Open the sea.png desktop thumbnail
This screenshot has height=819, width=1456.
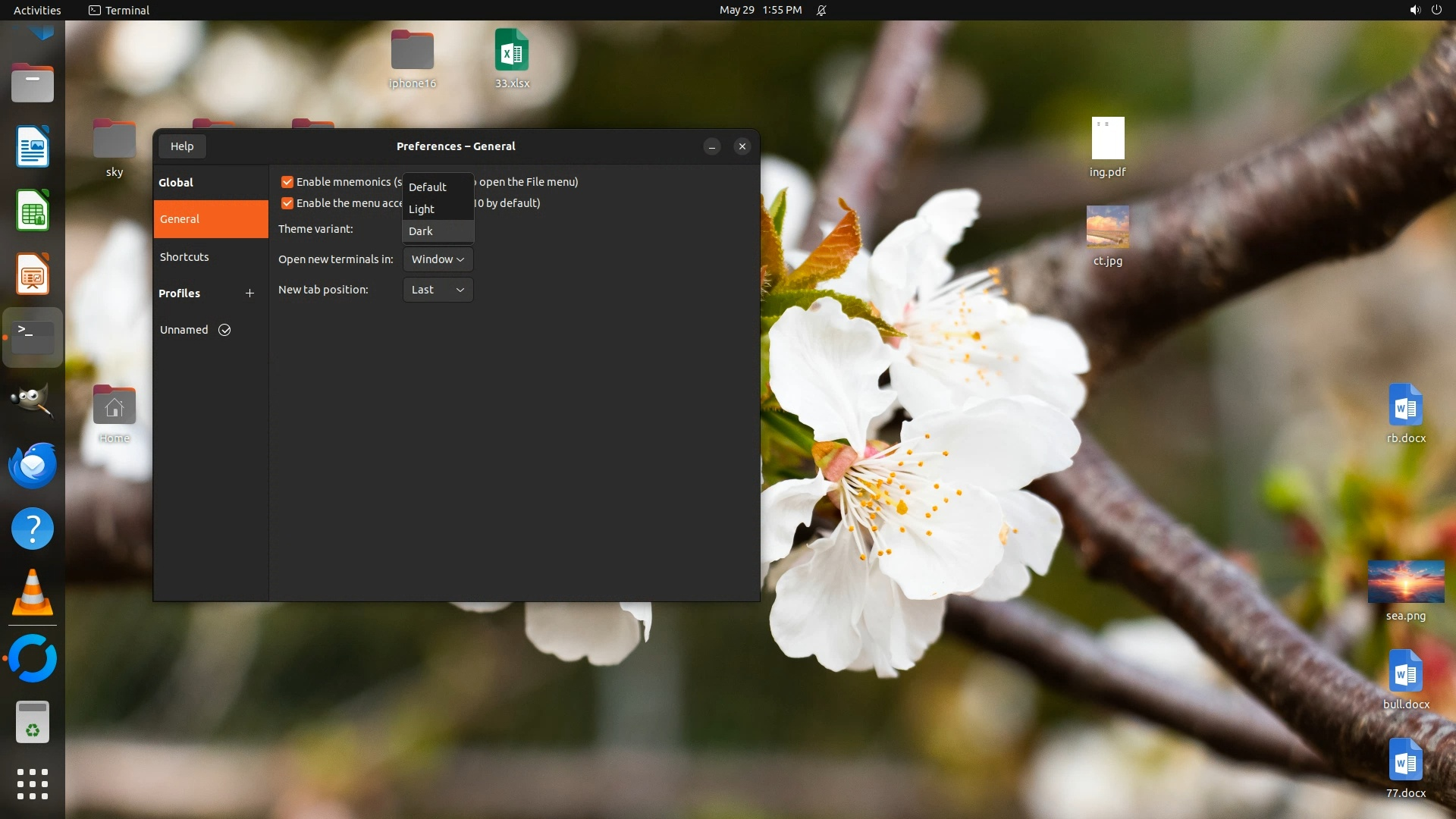[x=1405, y=582]
